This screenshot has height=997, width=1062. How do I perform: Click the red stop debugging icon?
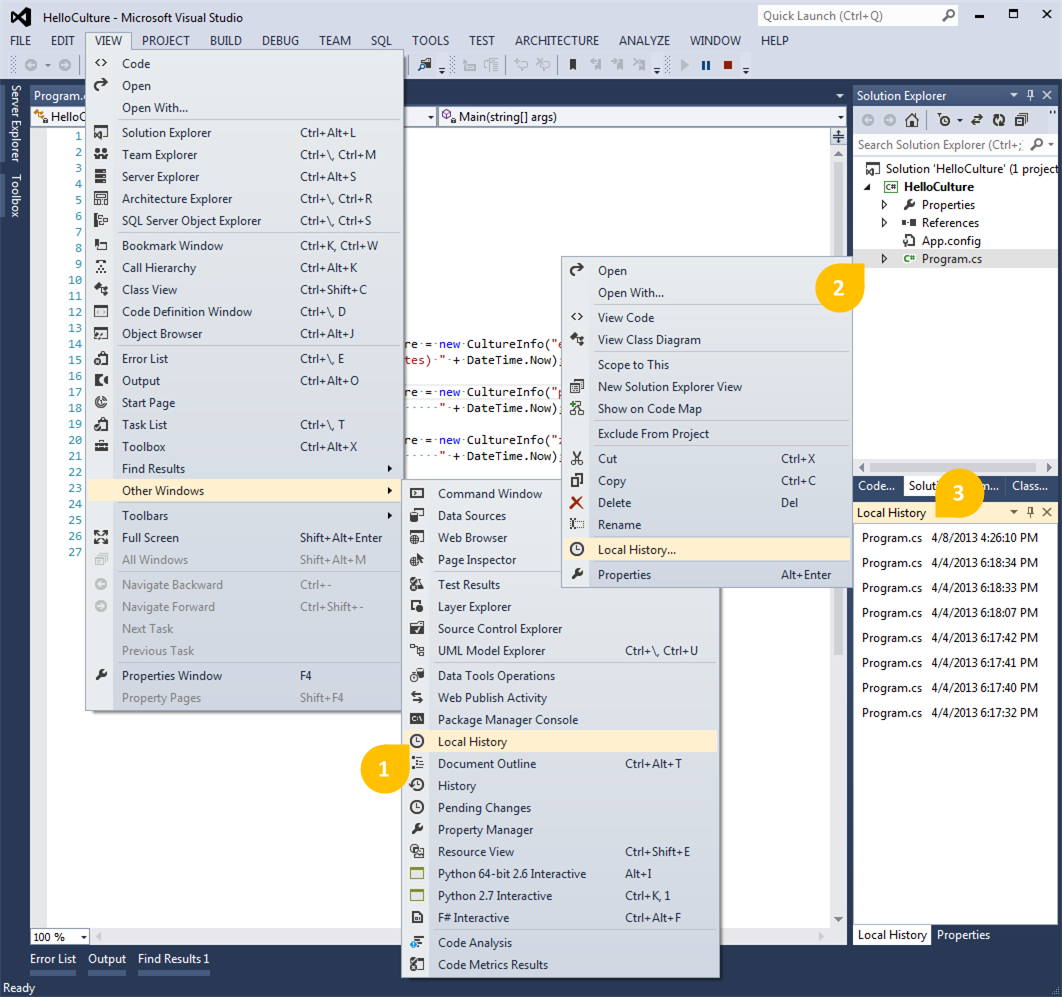click(728, 65)
